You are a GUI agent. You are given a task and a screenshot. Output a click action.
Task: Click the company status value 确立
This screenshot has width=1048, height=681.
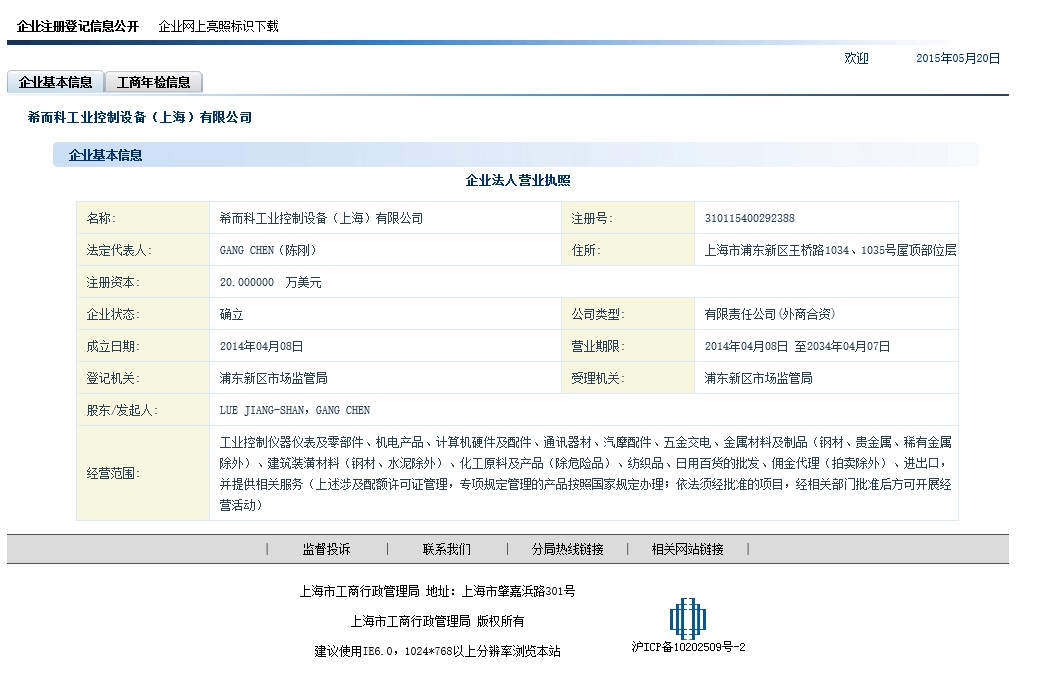tap(231, 314)
